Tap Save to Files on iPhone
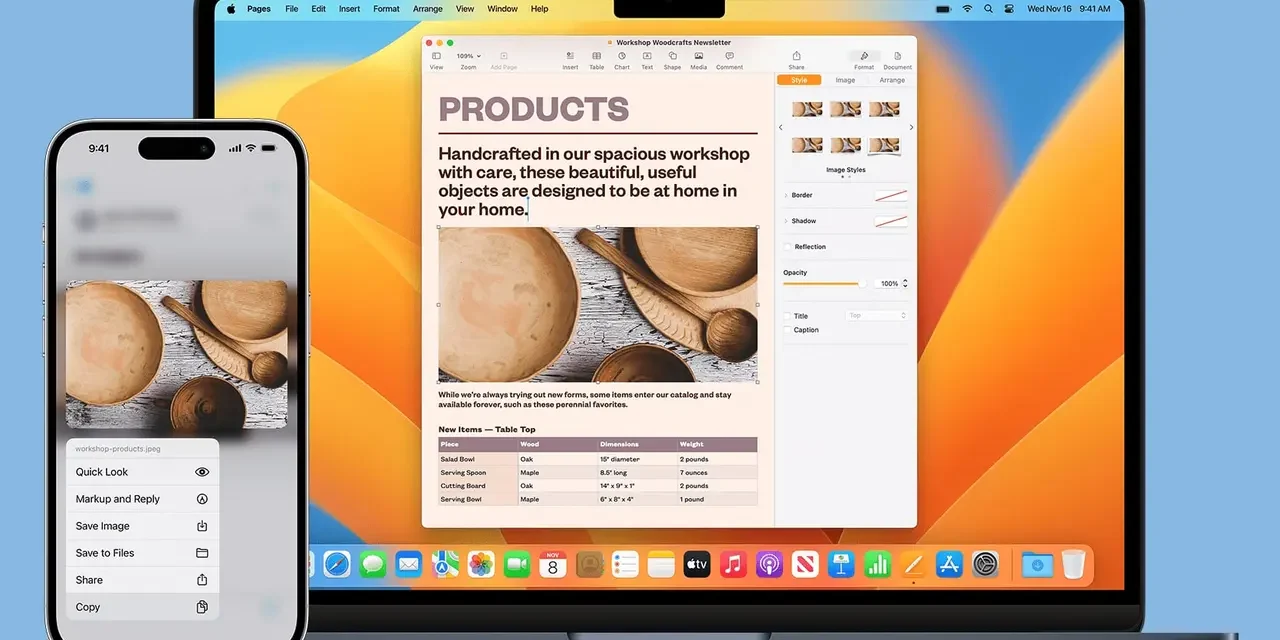Viewport: 1280px width, 640px height. 142,553
